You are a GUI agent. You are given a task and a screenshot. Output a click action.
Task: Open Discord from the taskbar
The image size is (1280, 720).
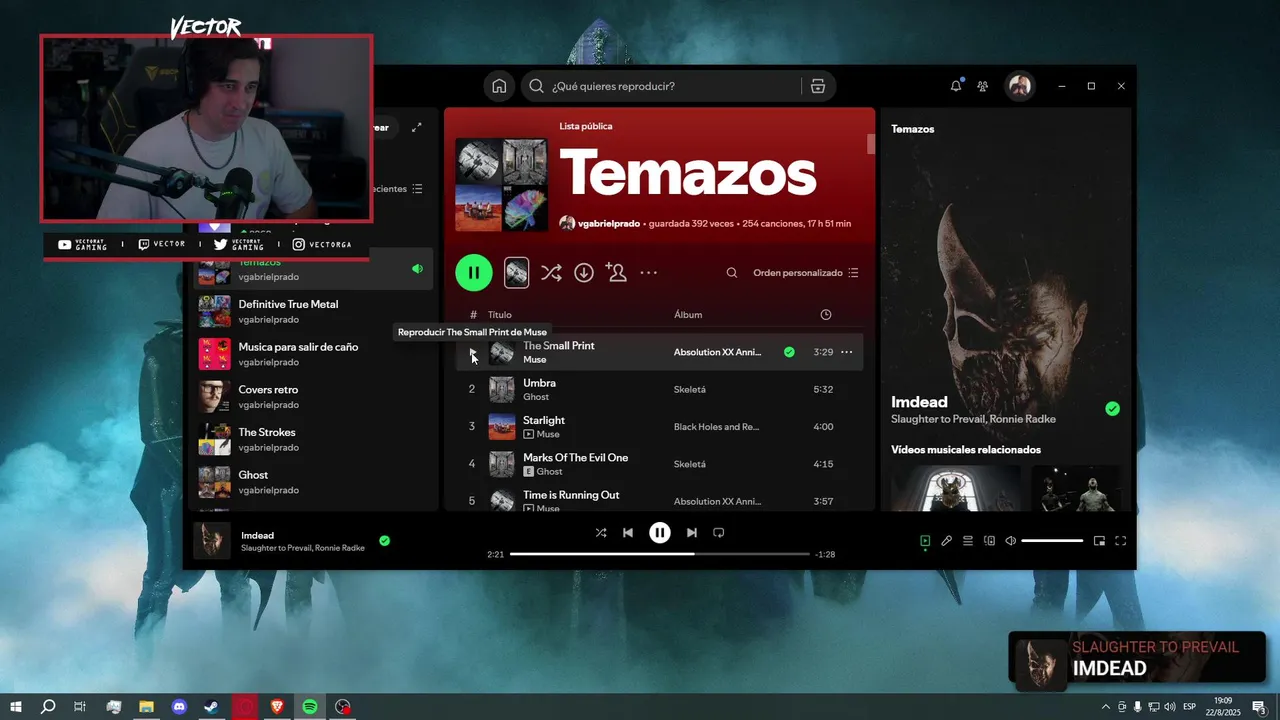[179, 707]
